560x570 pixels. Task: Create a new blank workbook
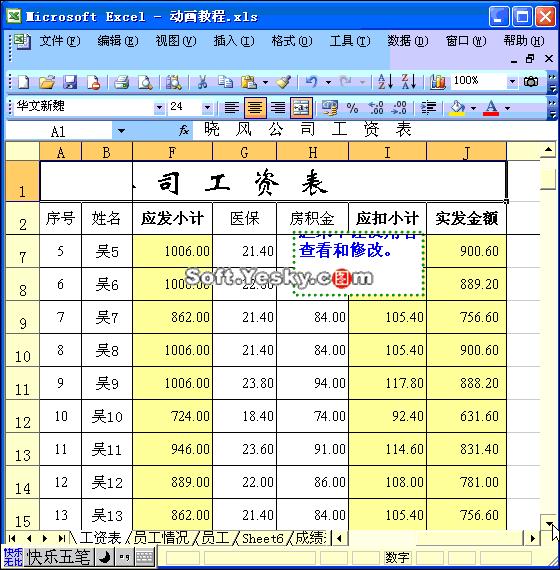(23, 82)
